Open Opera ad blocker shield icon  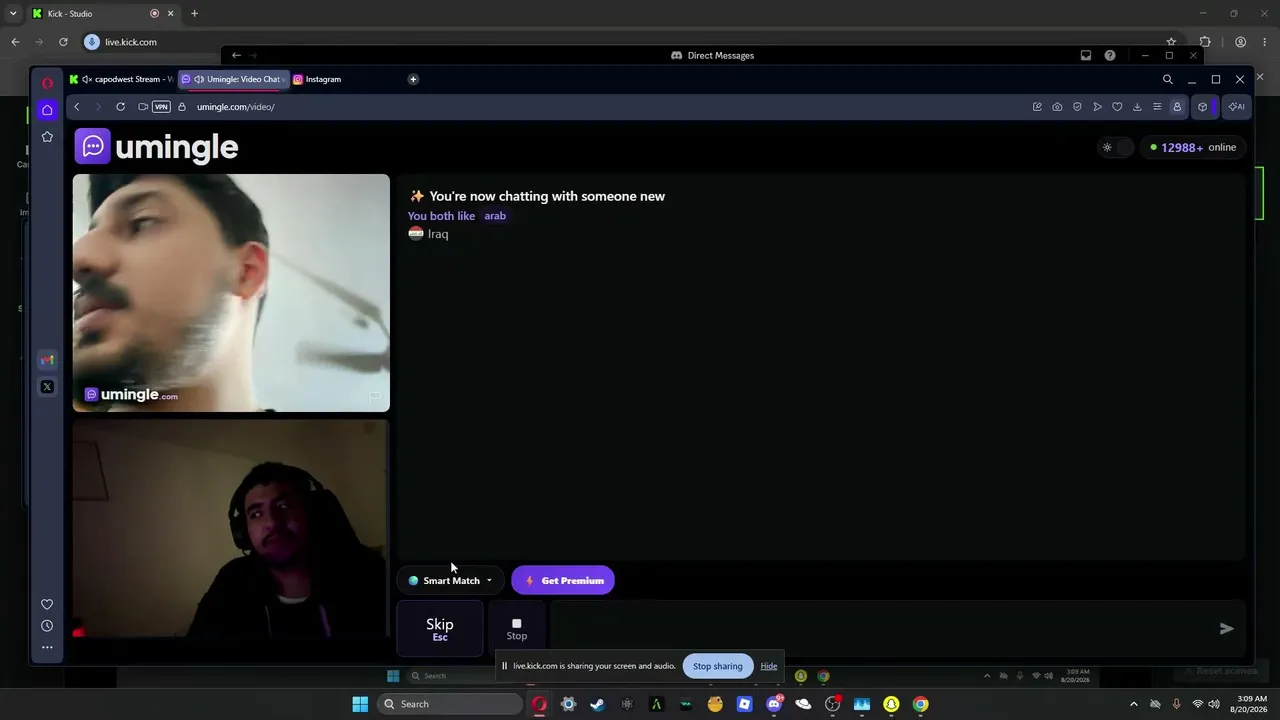[x=1077, y=107]
